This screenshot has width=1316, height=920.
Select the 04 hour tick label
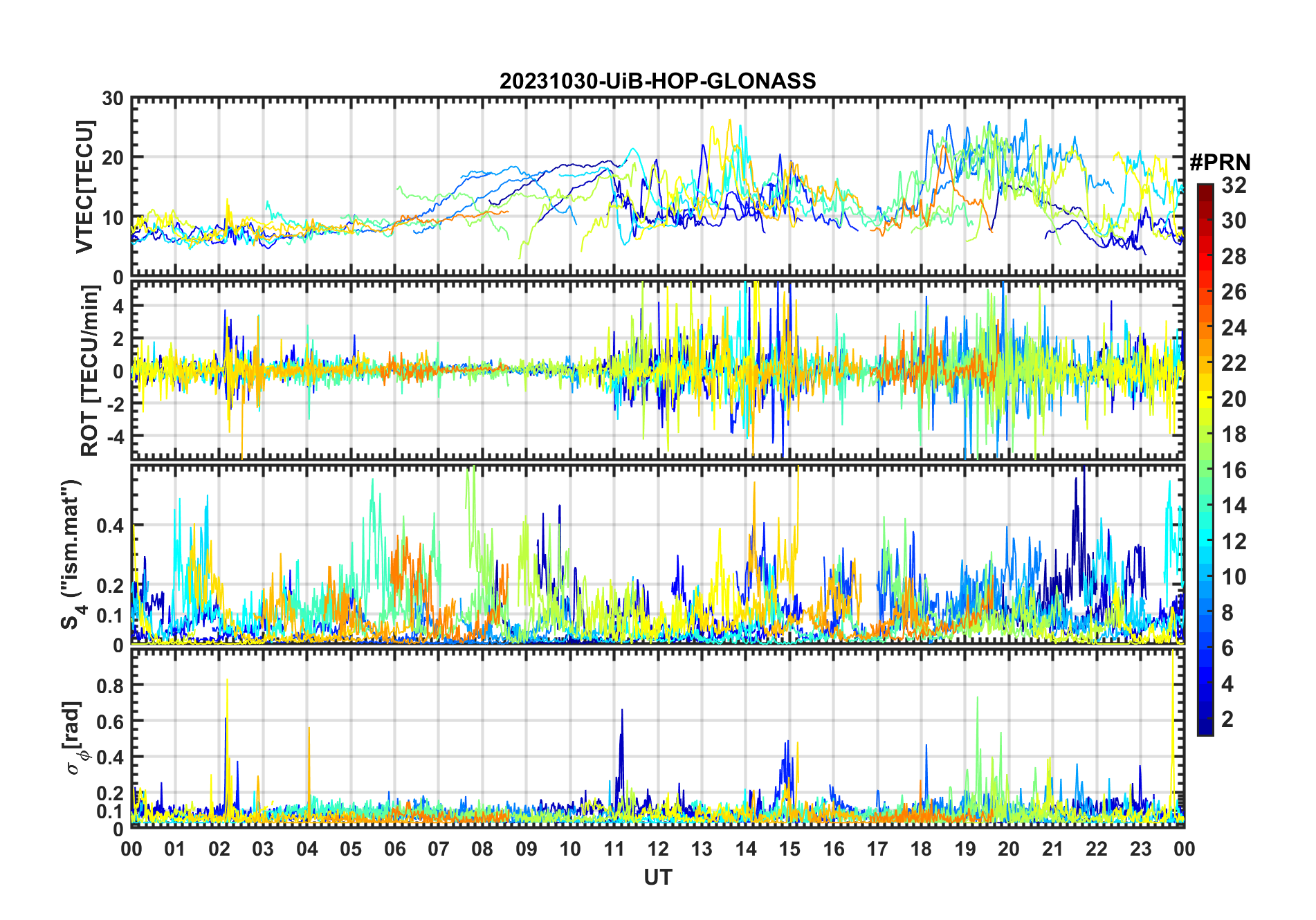pos(307,849)
